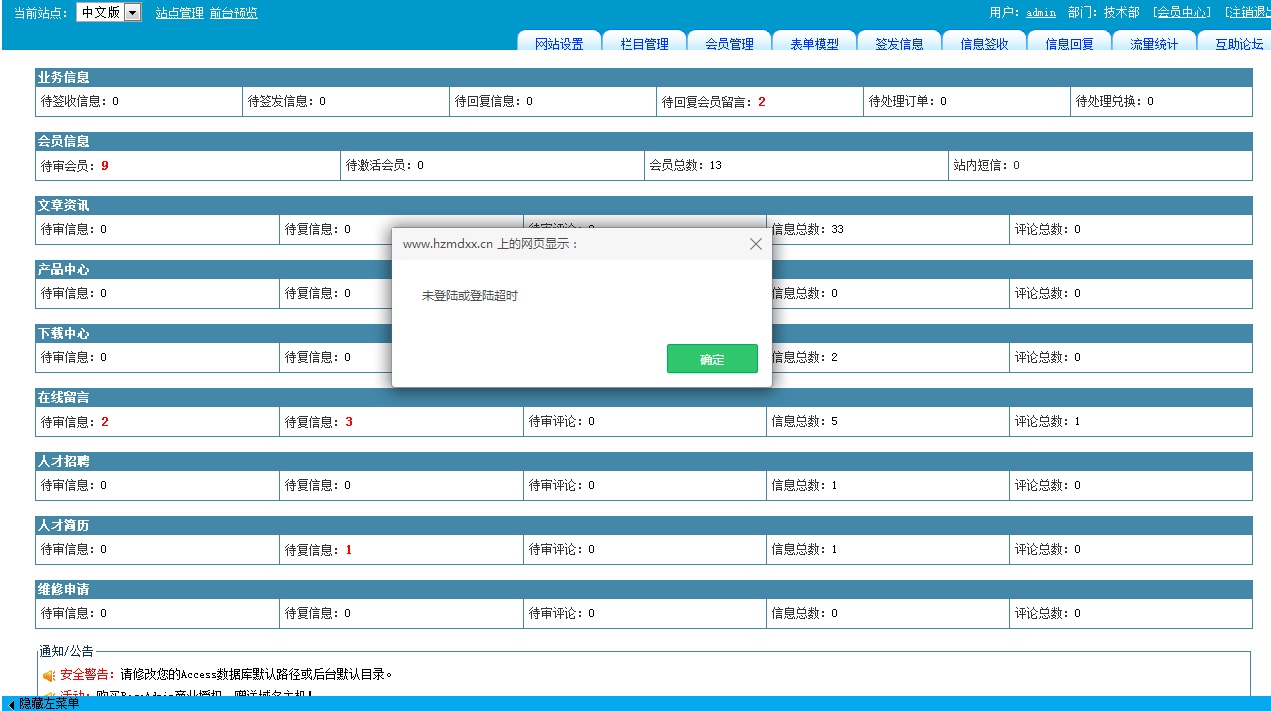
Task: Go to the 签发信息 tab
Action: tap(899, 44)
